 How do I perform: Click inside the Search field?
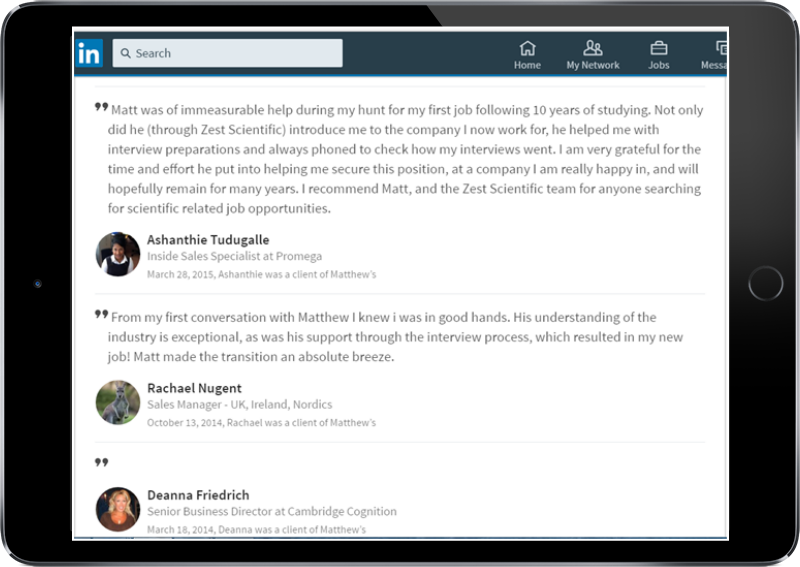[228, 53]
